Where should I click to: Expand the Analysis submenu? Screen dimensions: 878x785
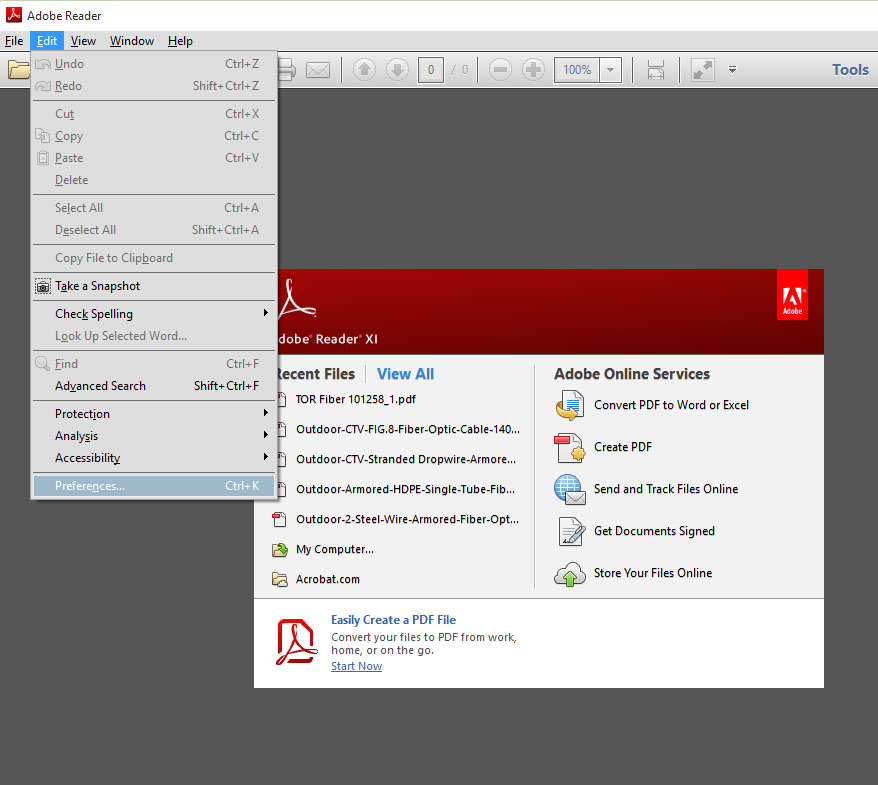pos(154,436)
